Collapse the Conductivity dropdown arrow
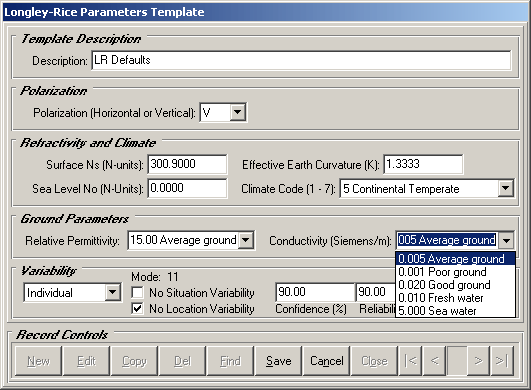531x390 pixels. [506, 240]
